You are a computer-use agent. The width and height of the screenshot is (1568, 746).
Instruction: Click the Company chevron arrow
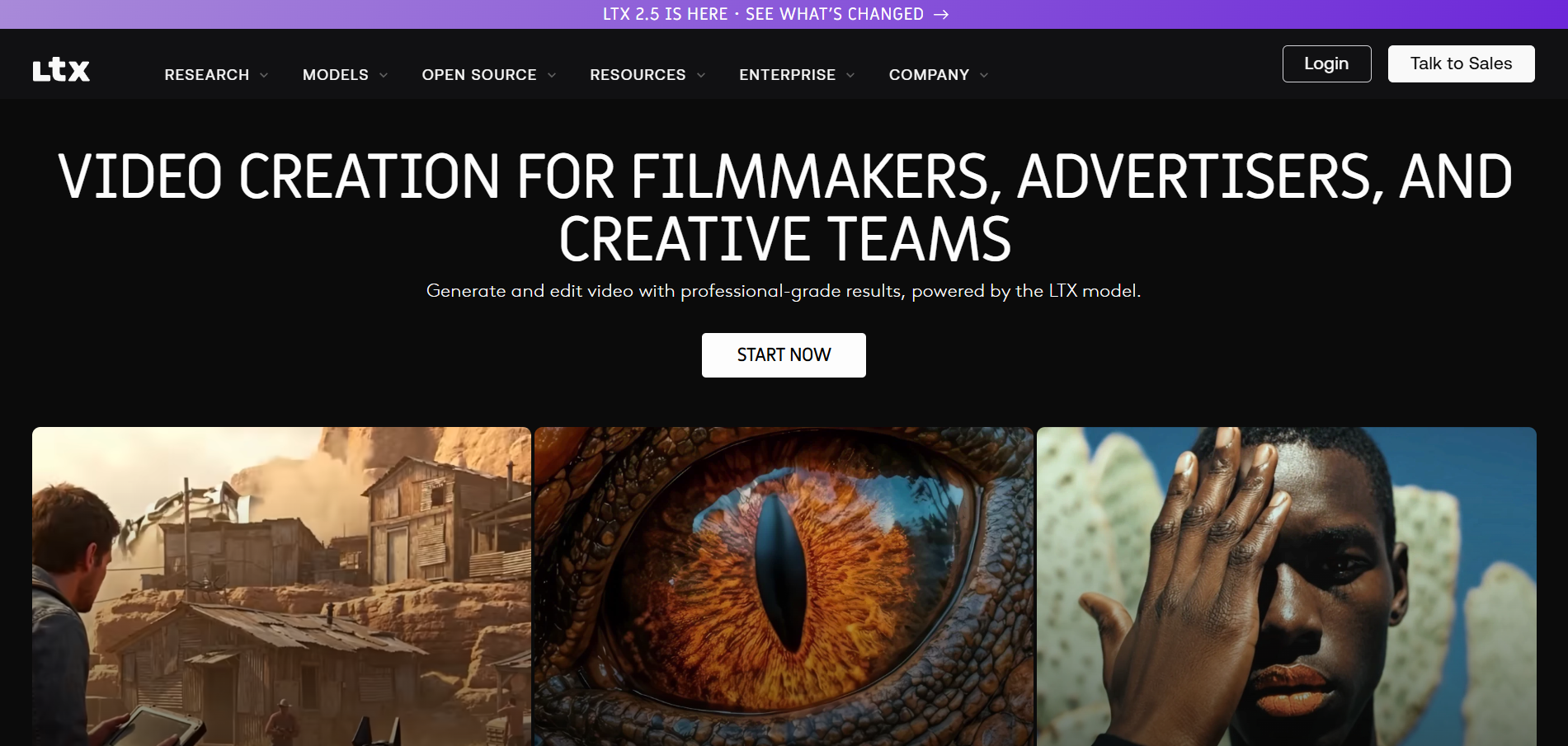[x=984, y=75]
